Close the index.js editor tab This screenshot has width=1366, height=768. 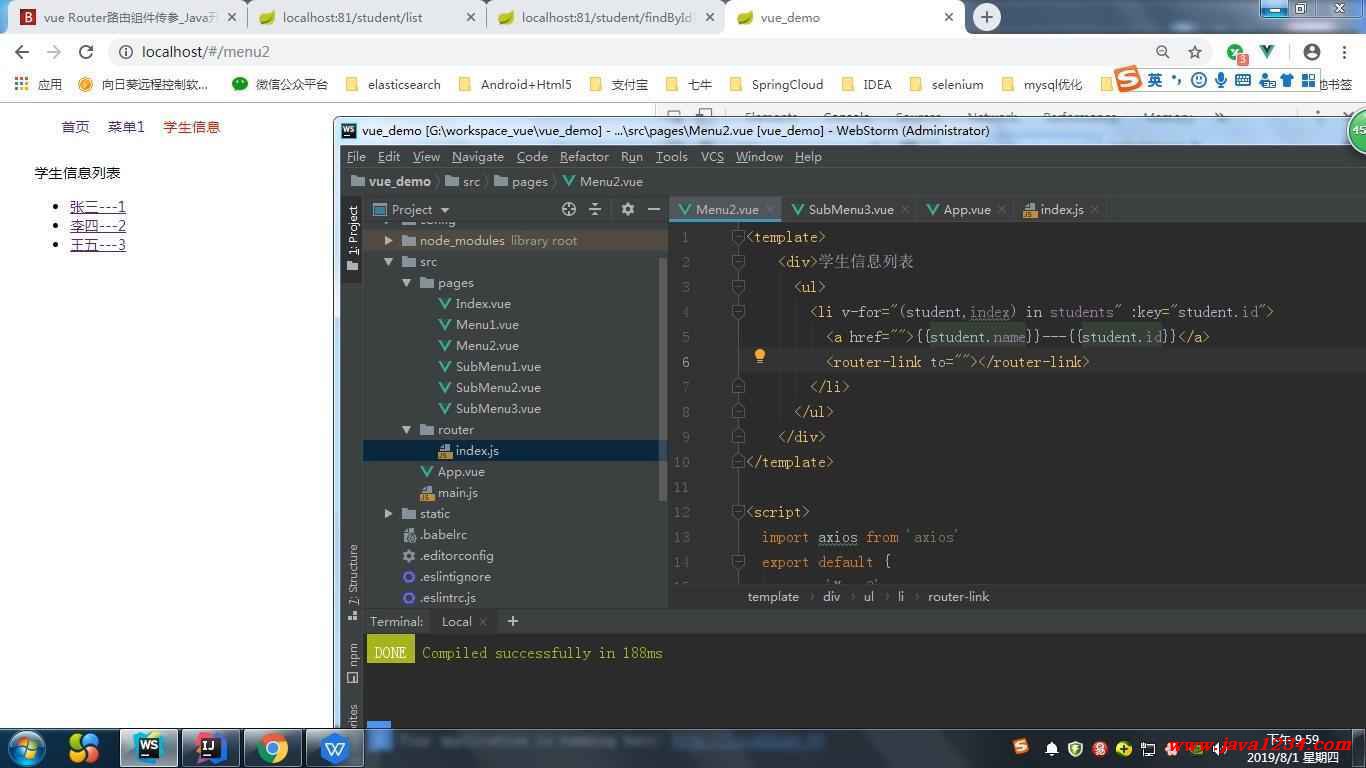click(x=1095, y=209)
